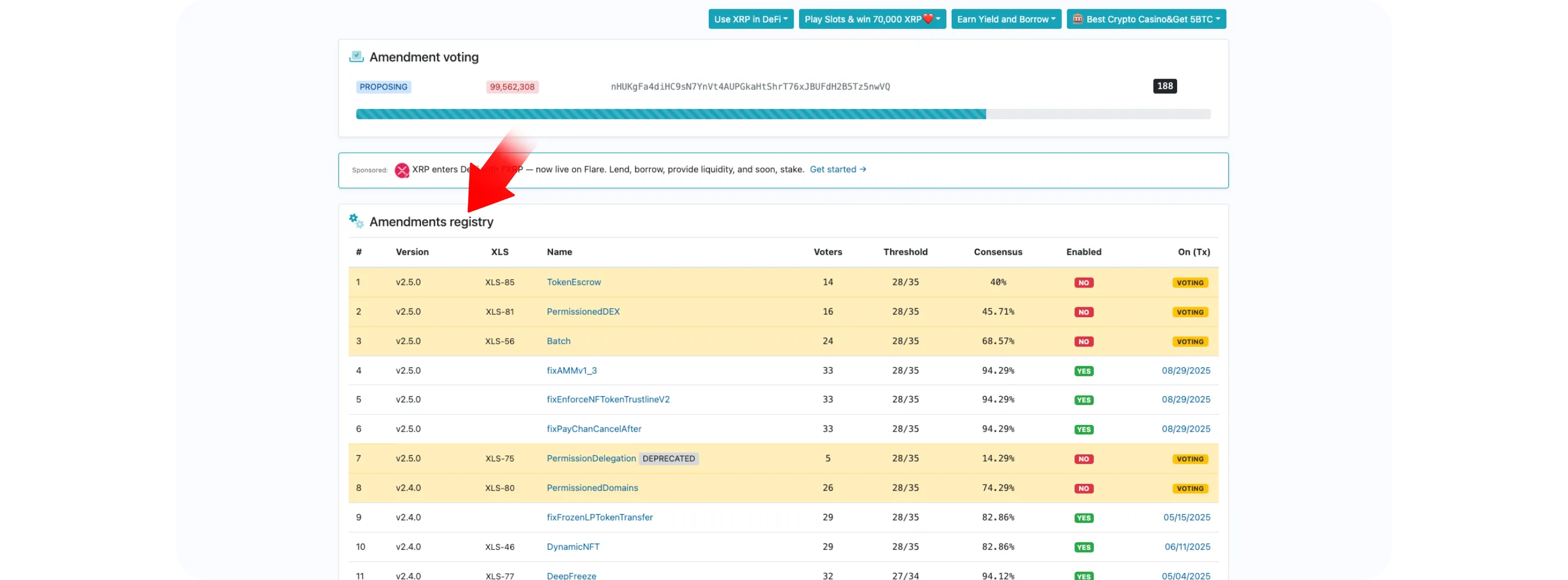Click the 99,562,308 ledger number badge
Image resolution: width=1568 pixels, height=580 pixels.
click(x=512, y=87)
